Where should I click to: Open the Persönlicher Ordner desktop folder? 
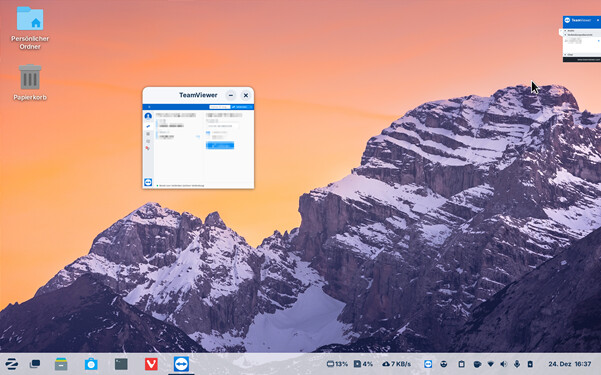pyautogui.click(x=30, y=28)
